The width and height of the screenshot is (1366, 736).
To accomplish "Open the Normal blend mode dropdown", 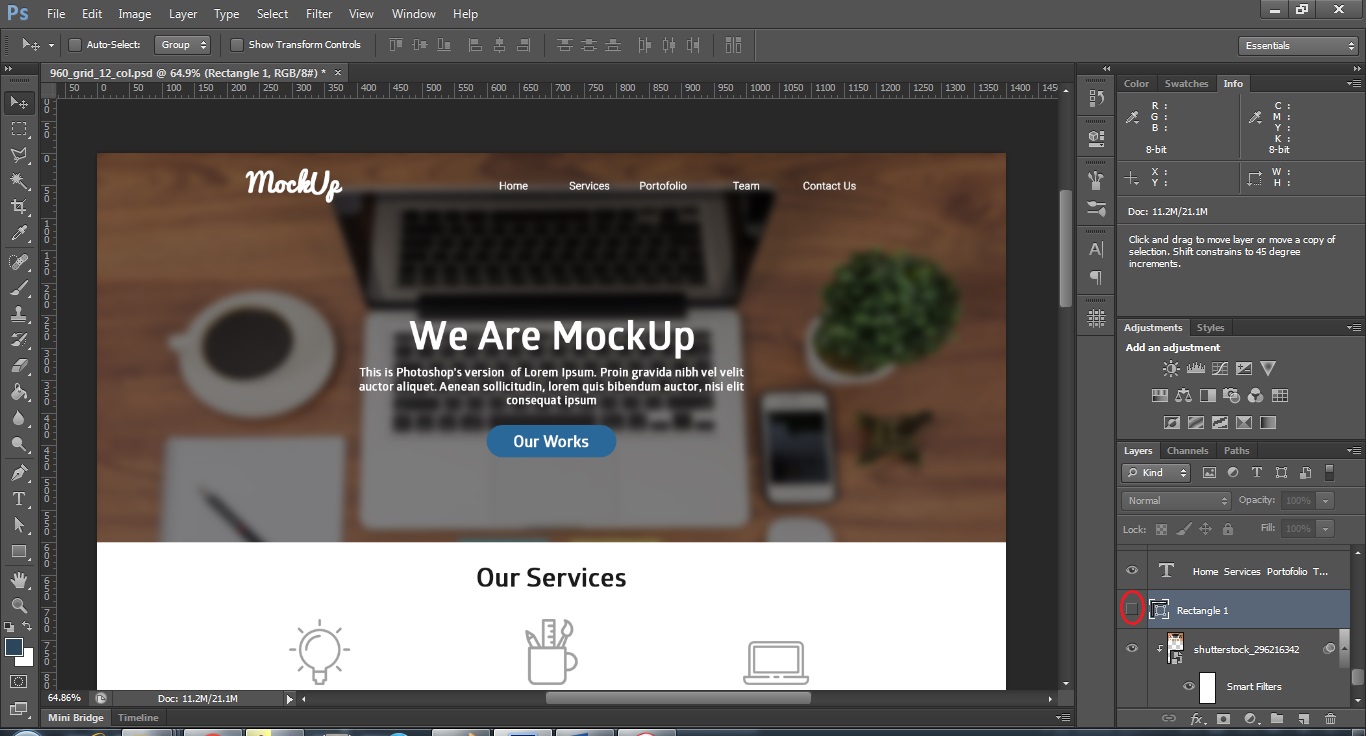I will 1176,501.
